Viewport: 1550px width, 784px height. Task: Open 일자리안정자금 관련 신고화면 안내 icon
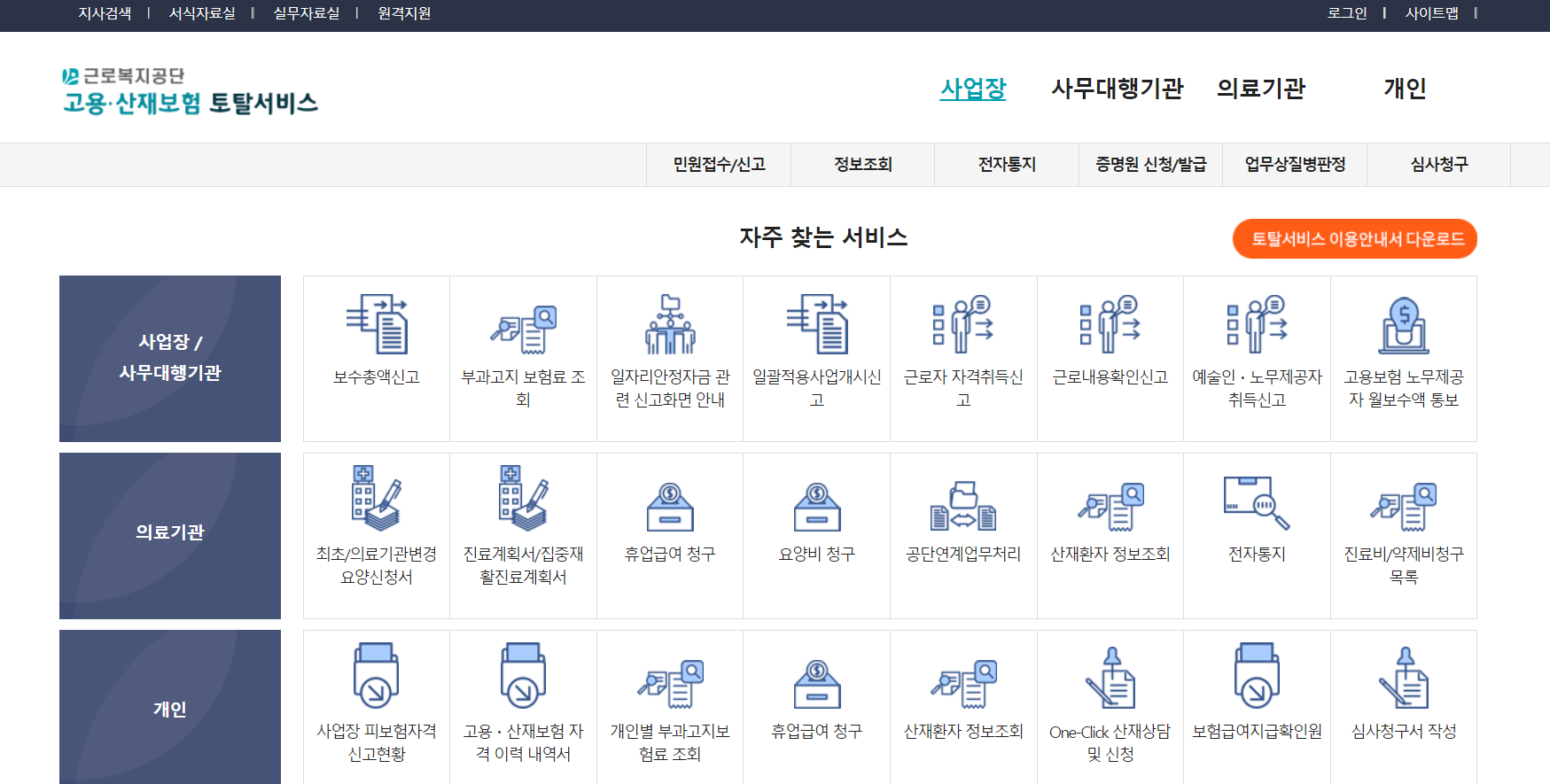(x=670, y=324)
